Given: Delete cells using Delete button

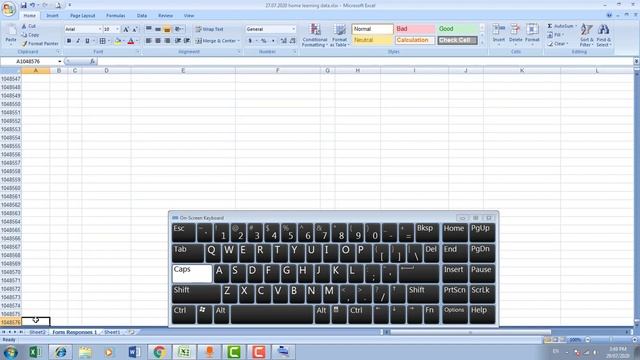Looking at the screenshot, I should [516, 35].
